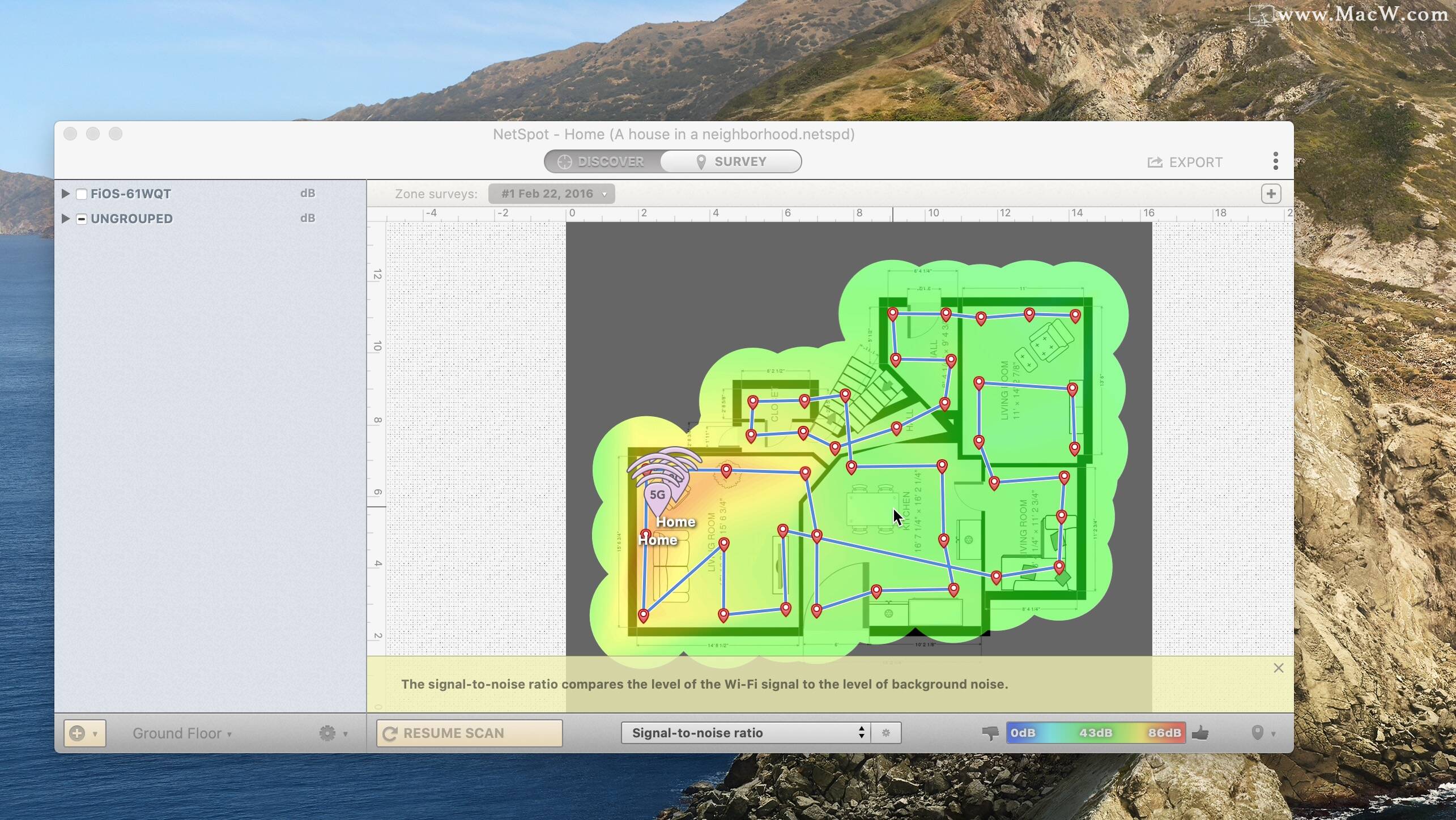The width and height of the screenshot is (1456, 820).
Task: Click the 0dB–86dB color scale bar
Action: pos(1095,733)
